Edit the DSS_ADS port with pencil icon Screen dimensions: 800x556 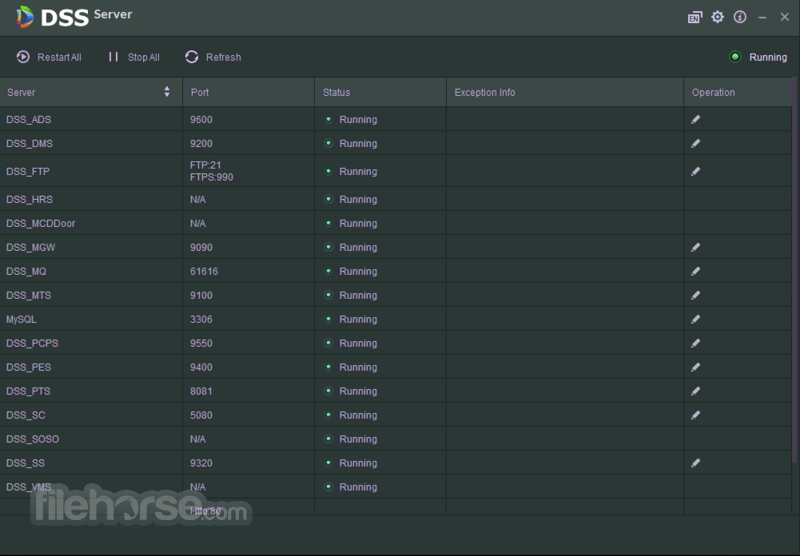pos(695,119)
